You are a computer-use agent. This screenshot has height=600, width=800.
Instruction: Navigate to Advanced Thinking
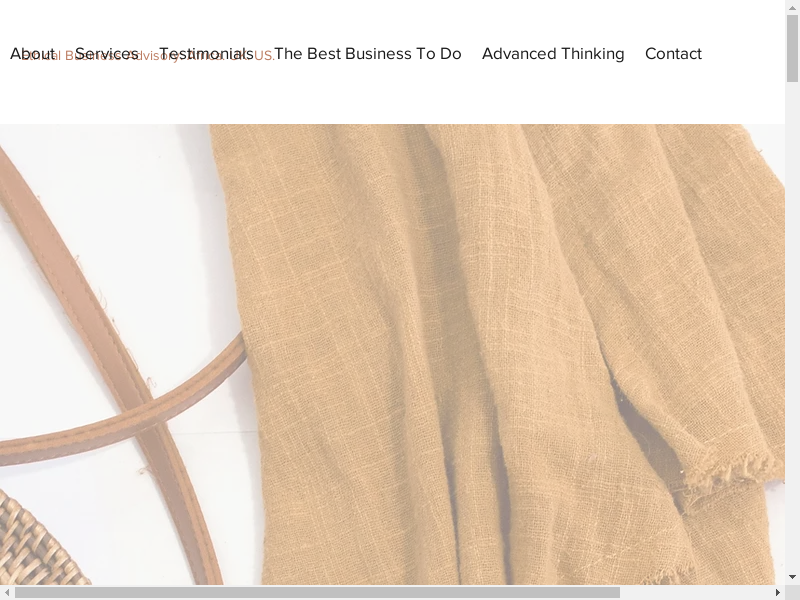(x=553, y=54)
